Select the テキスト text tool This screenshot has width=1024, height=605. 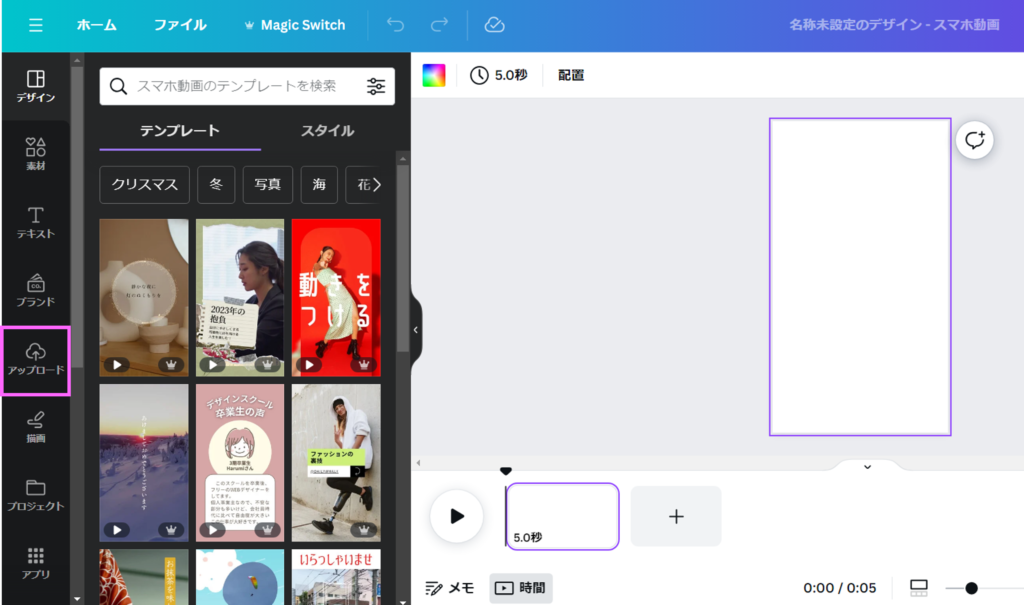click(36, 222)
